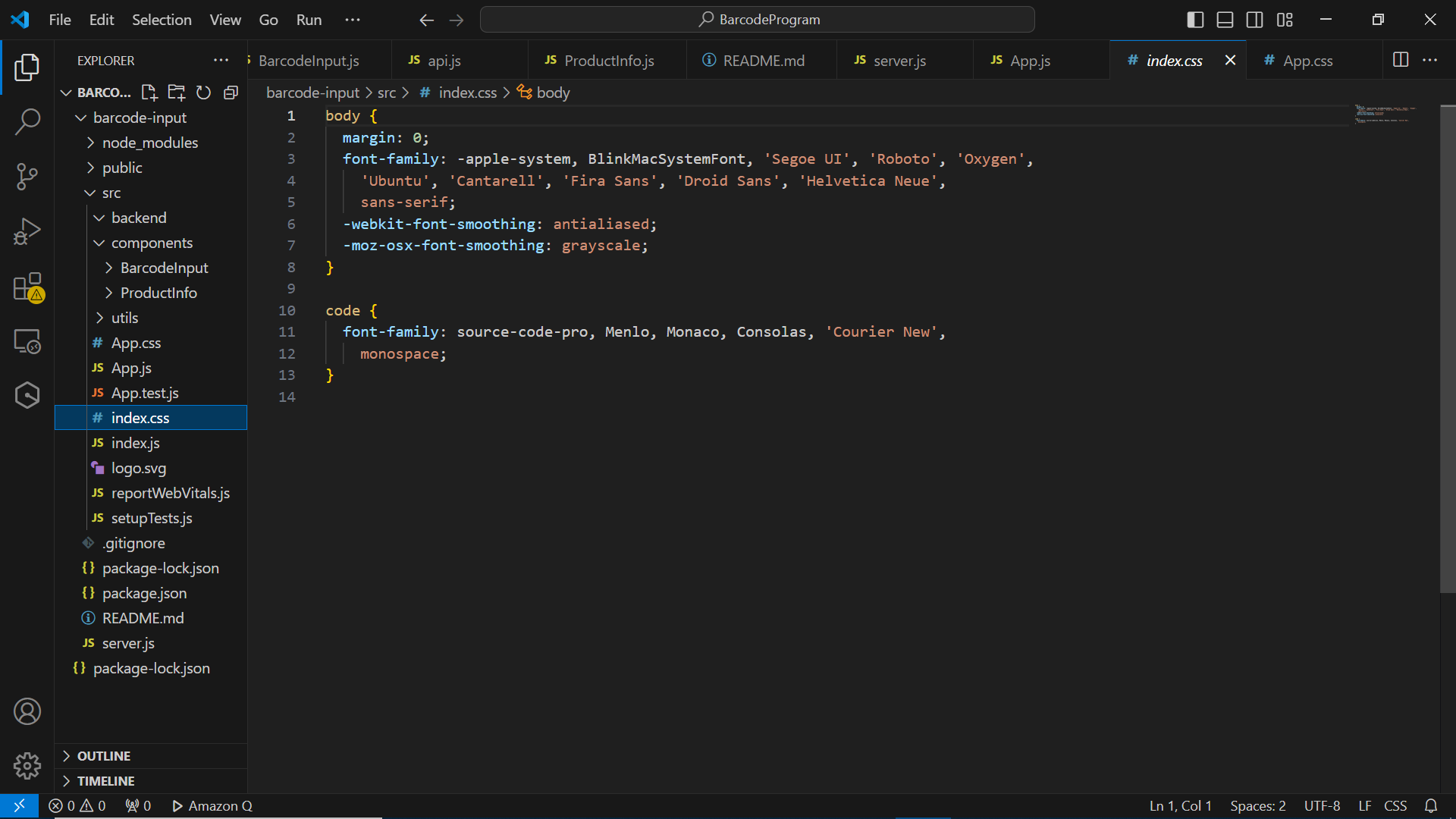Open the Remote Explorer view

[x=27, y=341]
